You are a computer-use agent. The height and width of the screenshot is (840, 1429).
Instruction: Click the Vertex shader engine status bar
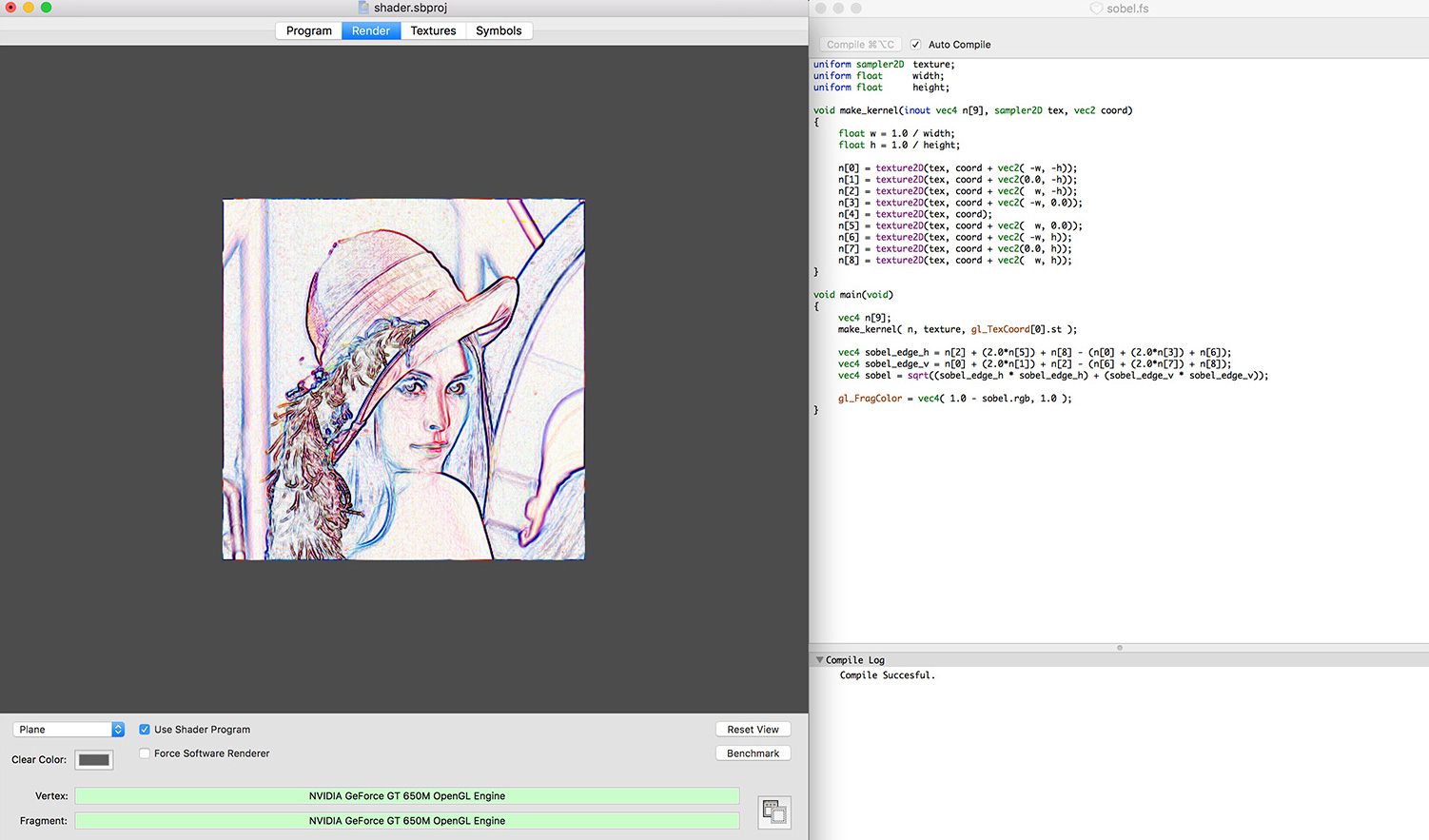pos(406,796)
